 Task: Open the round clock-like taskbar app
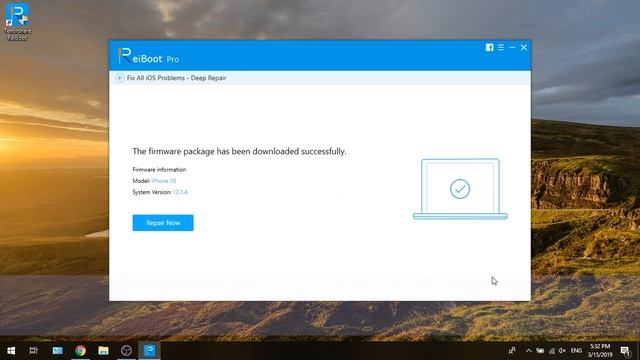(x=126, y=351)
